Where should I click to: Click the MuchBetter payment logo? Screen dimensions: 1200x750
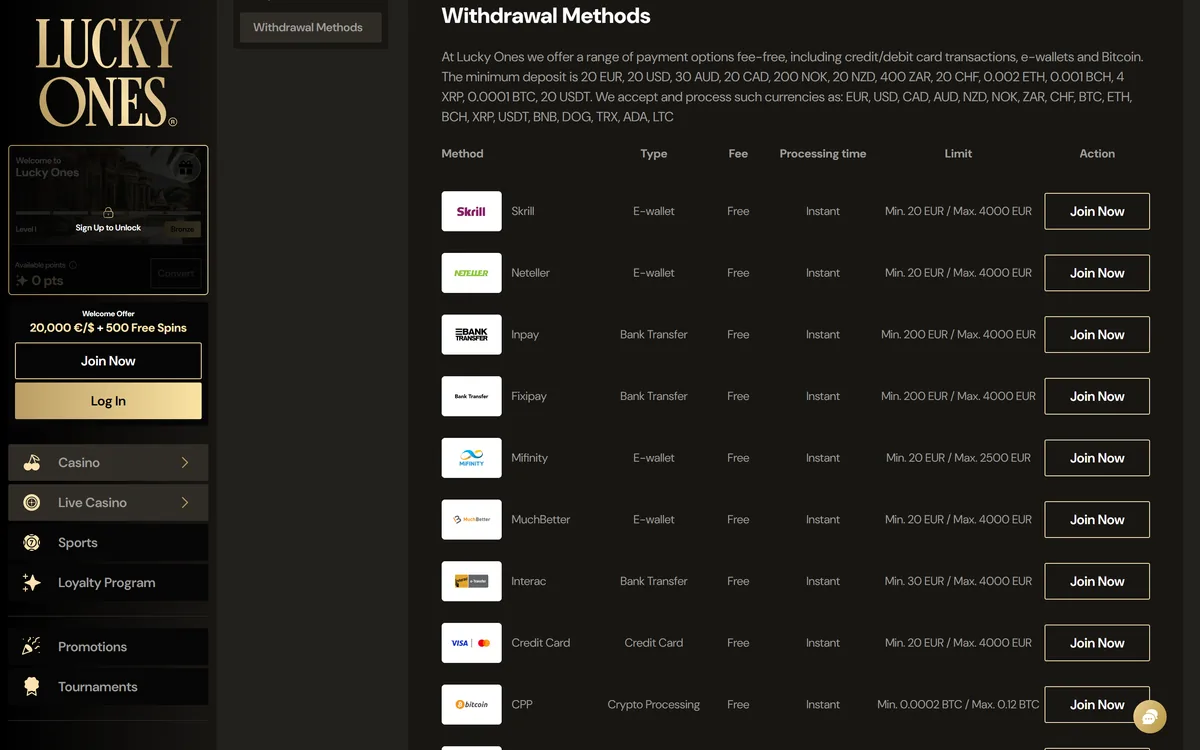coord(471,520)
